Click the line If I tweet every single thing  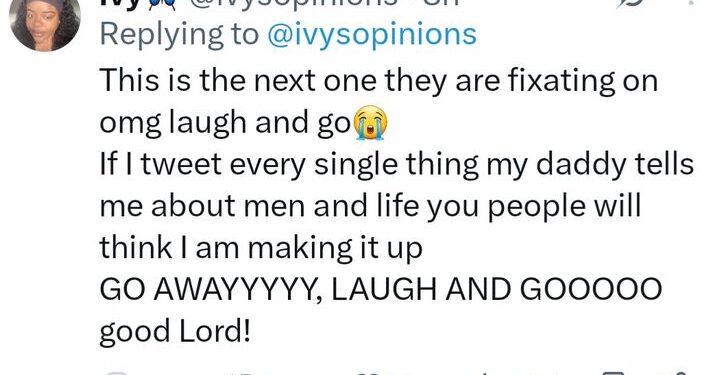click(397, 164)
